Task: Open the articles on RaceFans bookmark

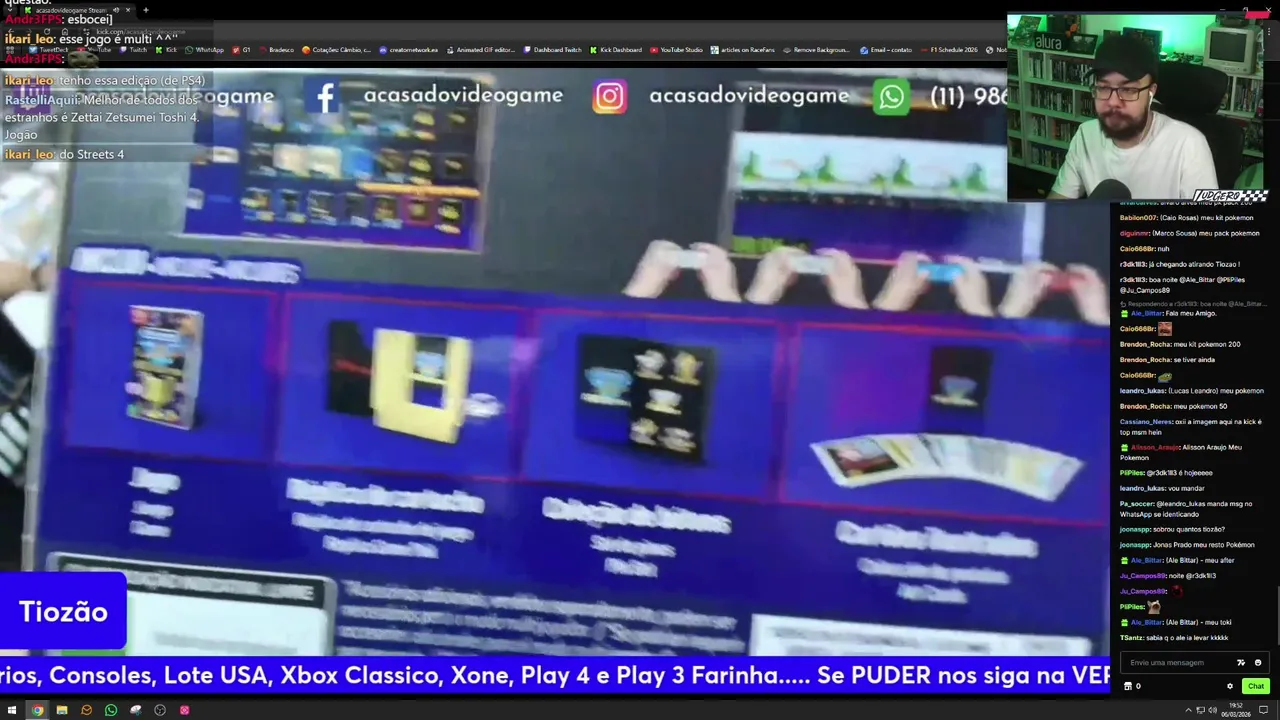Action: [743, 50]
